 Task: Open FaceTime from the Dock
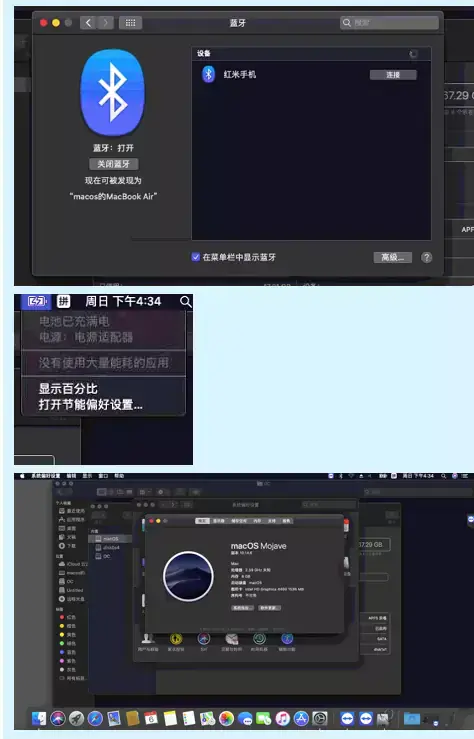263,718
